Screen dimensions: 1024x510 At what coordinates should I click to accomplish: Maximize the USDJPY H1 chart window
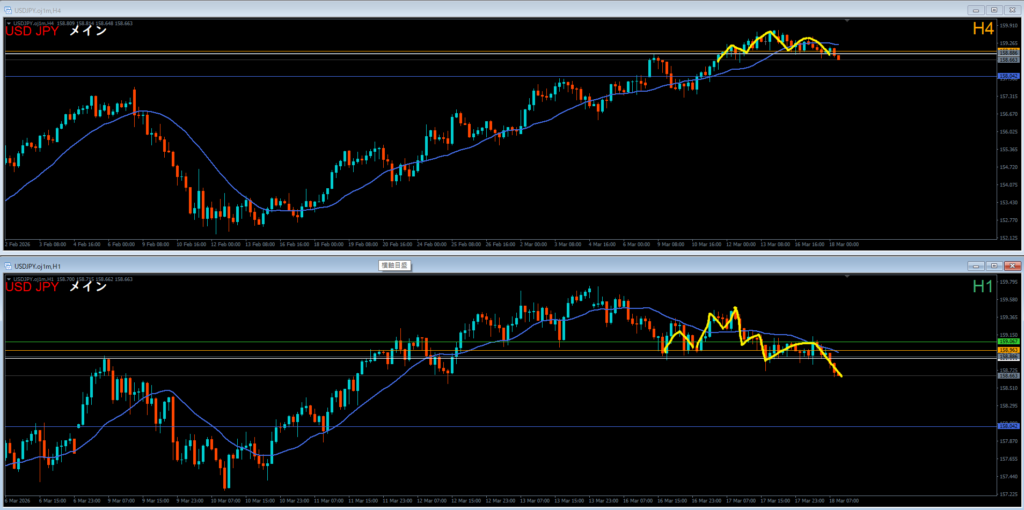992,266
